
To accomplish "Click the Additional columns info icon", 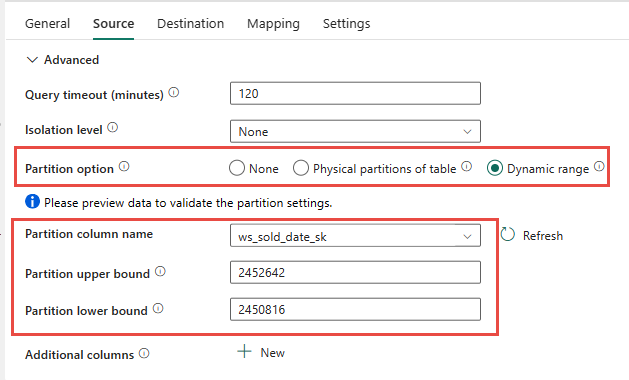I will point(144,353).
